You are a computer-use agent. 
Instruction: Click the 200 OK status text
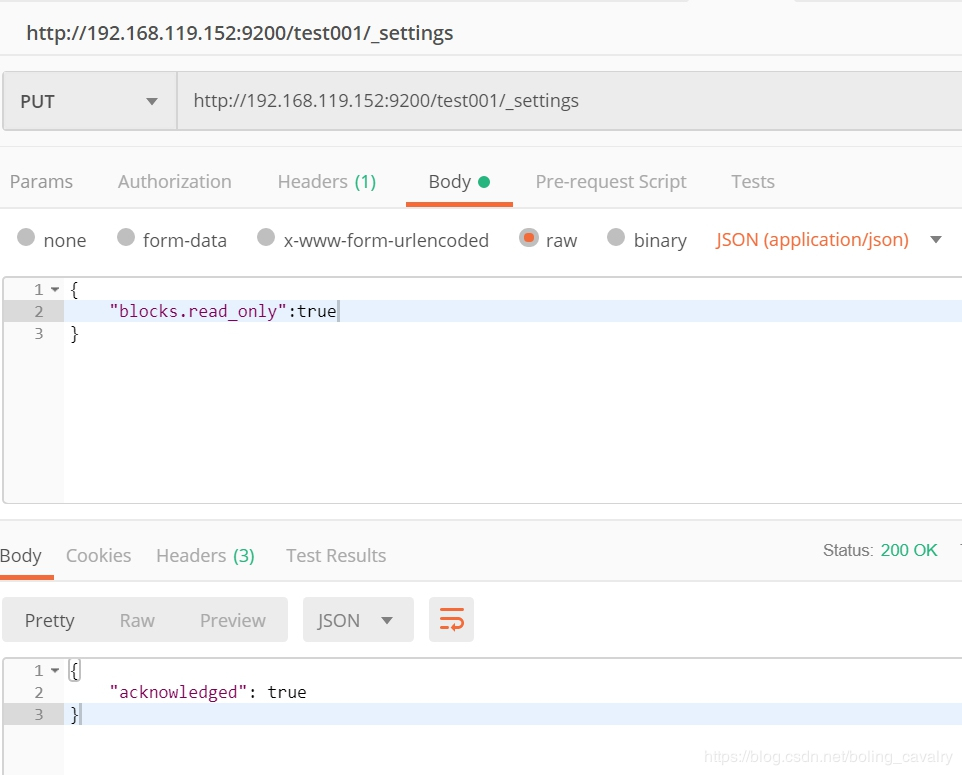point(909,550)
